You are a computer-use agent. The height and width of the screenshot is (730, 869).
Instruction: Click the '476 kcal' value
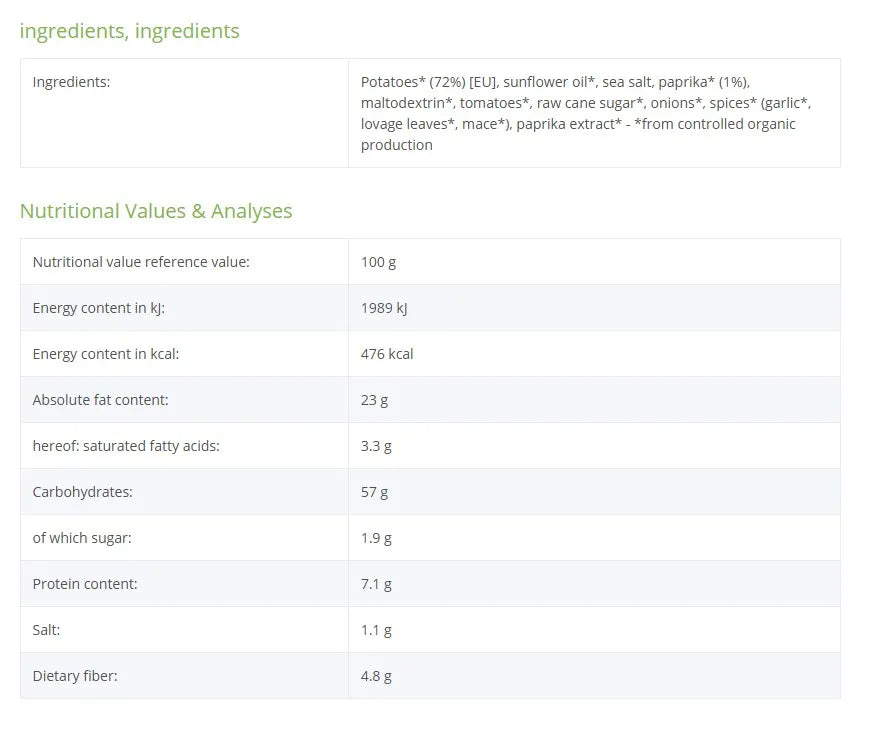click(x=387, y=354)
